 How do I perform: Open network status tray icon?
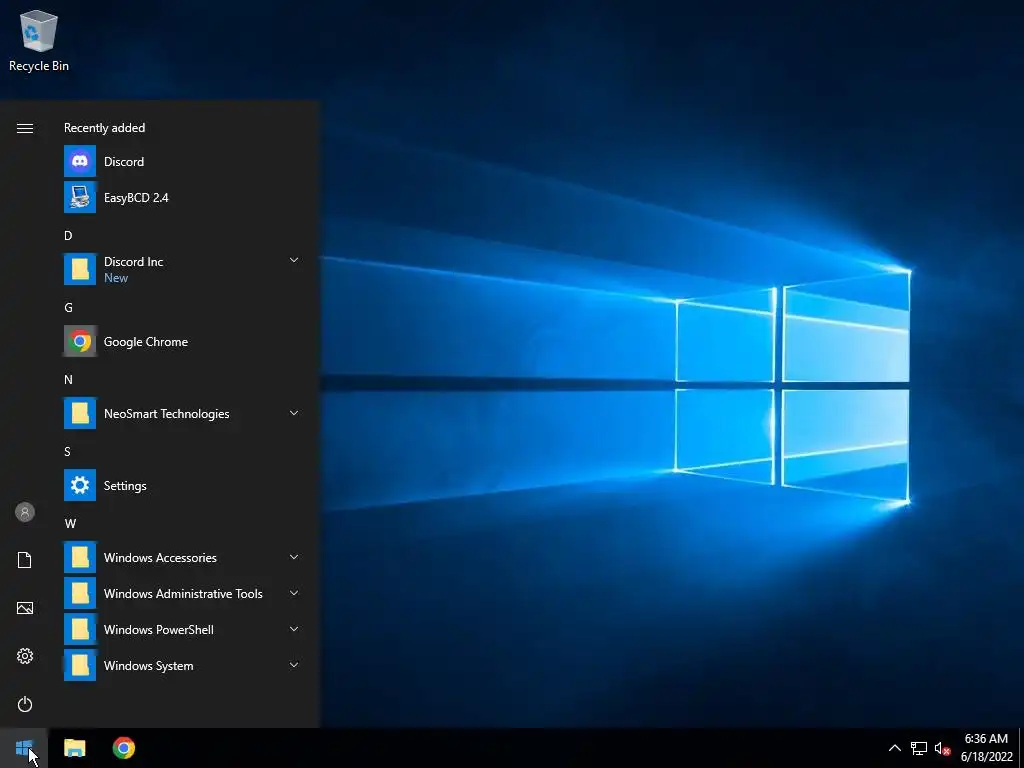click(919, 748)
